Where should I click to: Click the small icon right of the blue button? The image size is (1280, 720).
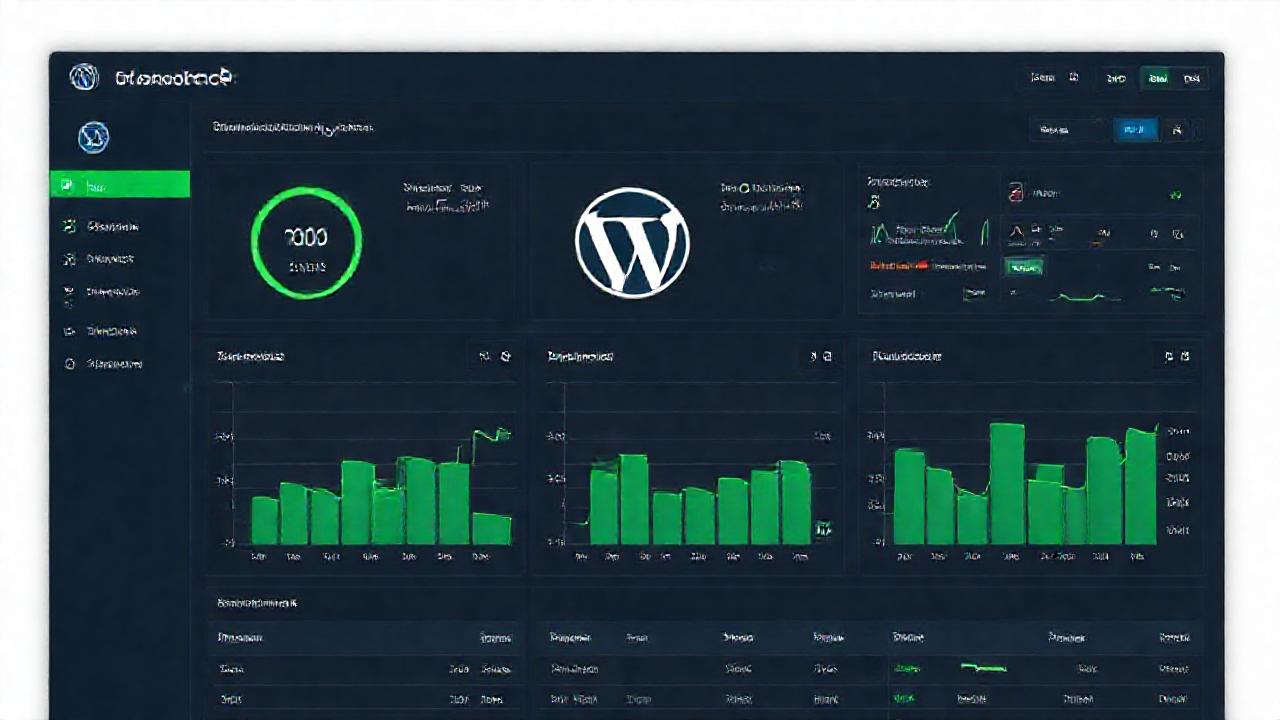pos(1177,129)
